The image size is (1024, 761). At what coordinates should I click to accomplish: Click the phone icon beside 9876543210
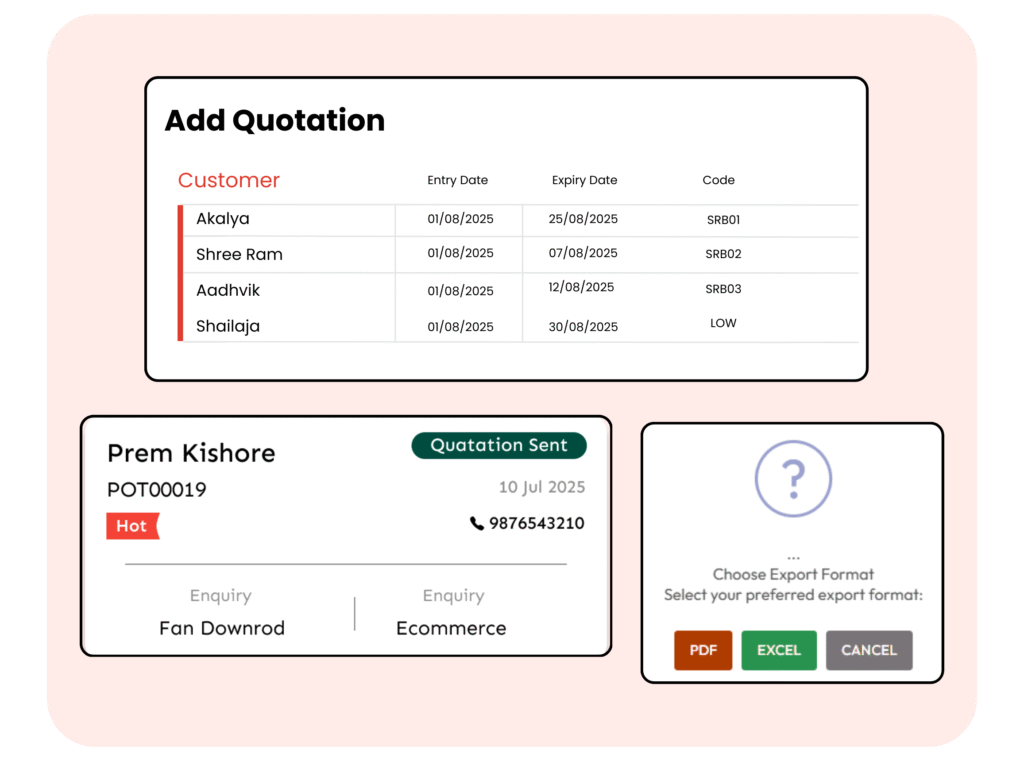click(477, 523)
